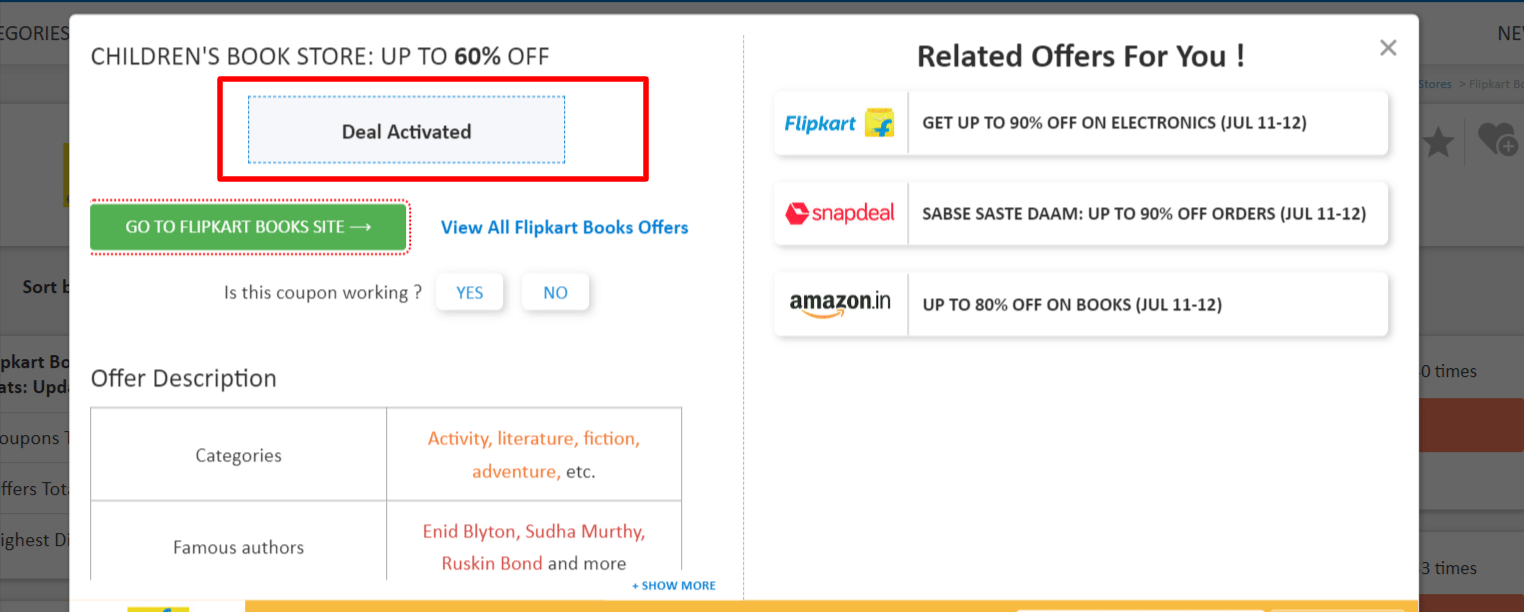
Task: Click the Deal Activated coupon box
Action: coord(405,129)
